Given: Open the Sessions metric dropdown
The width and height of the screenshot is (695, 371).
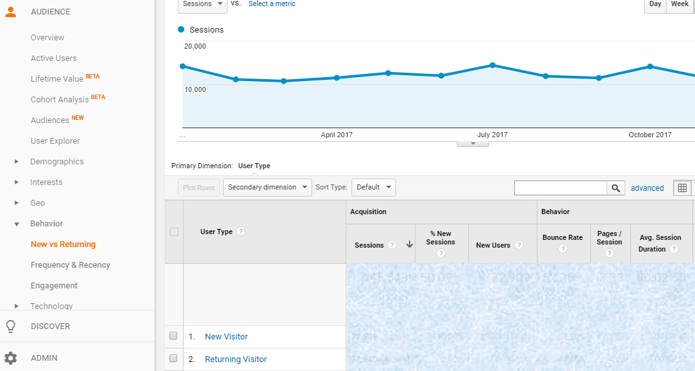Looking at the screenshot, I should coord(203,4).
